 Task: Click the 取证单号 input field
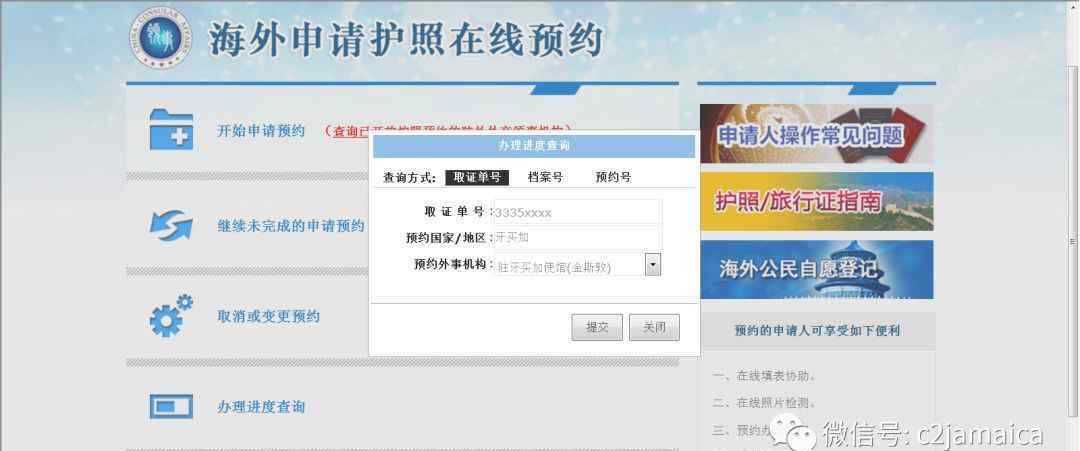click(578, 212)
